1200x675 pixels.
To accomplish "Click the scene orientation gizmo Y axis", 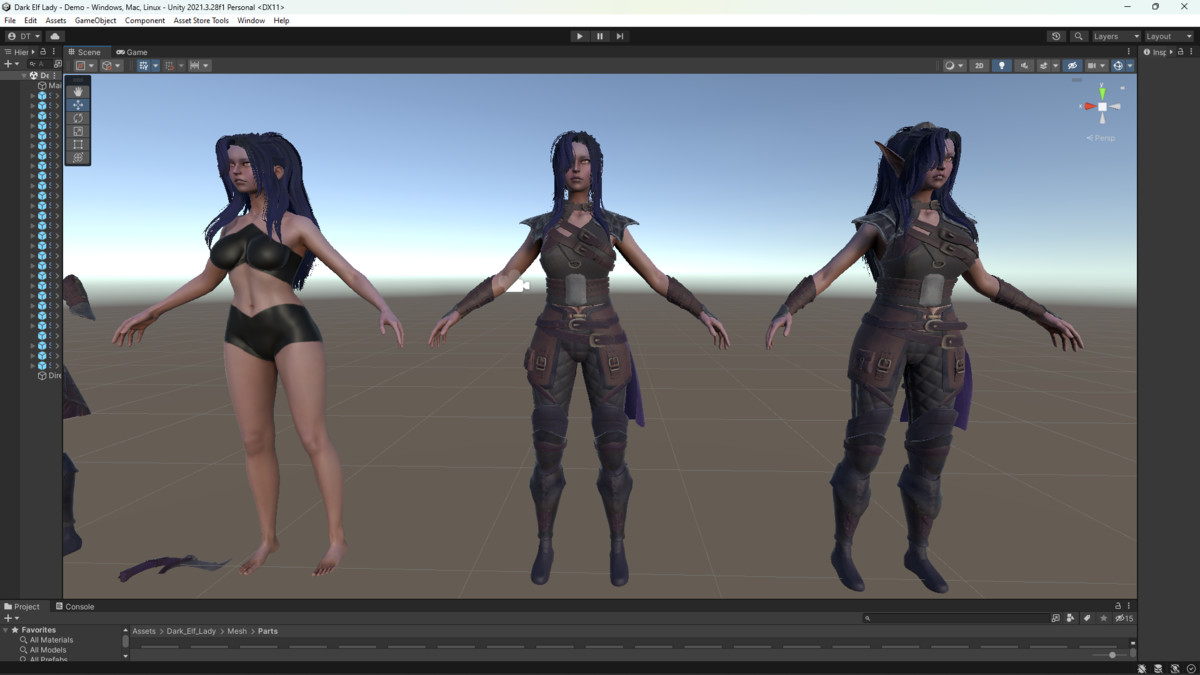I will 1102,91.
